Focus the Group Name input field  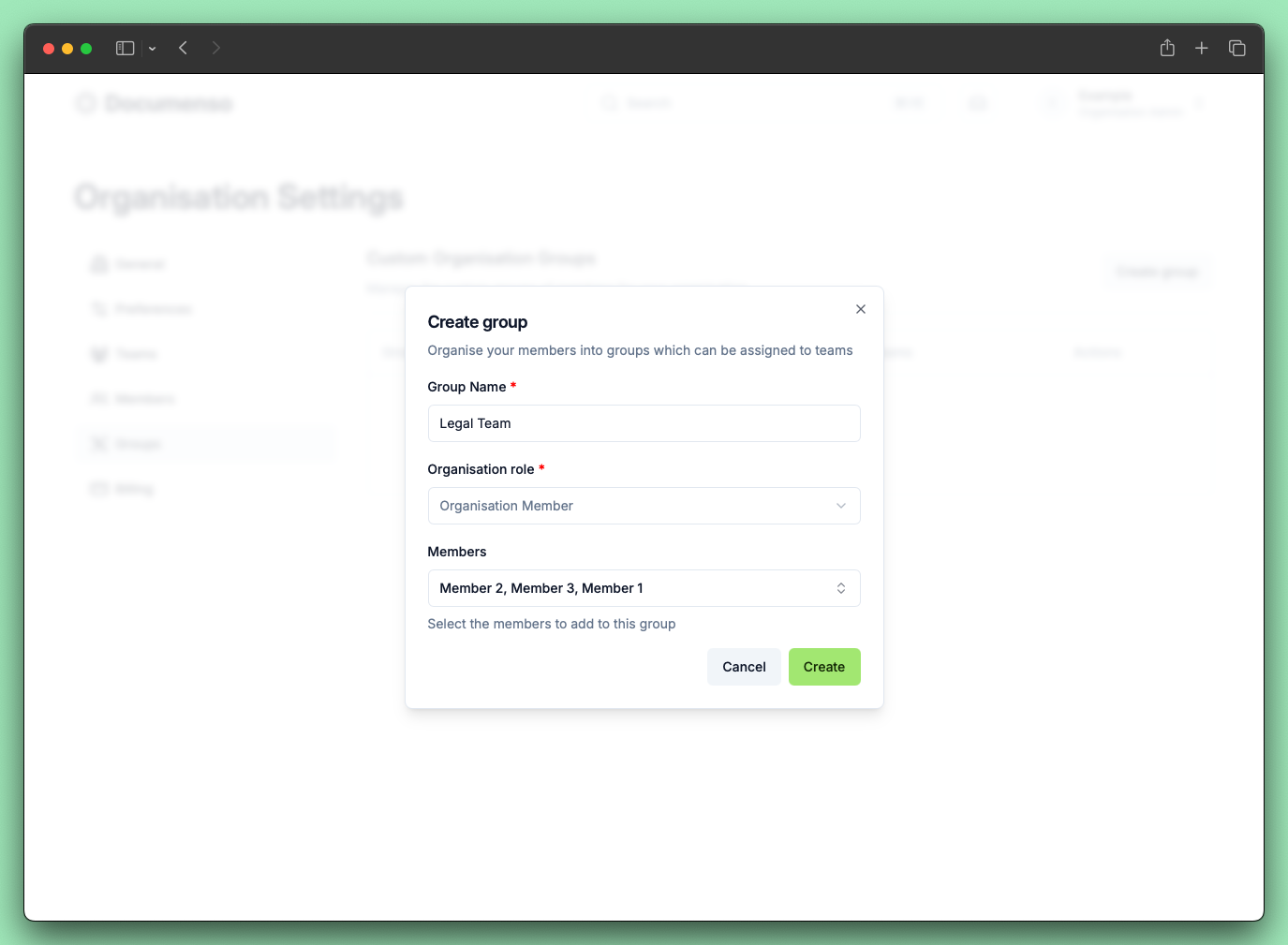[644, 423]
